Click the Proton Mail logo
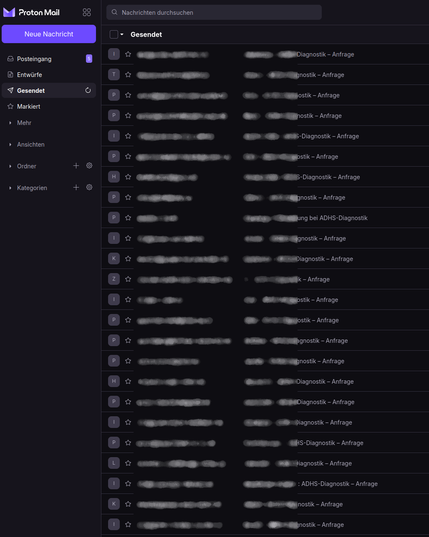This screenshot has height=537, width=429. (31, 12)
